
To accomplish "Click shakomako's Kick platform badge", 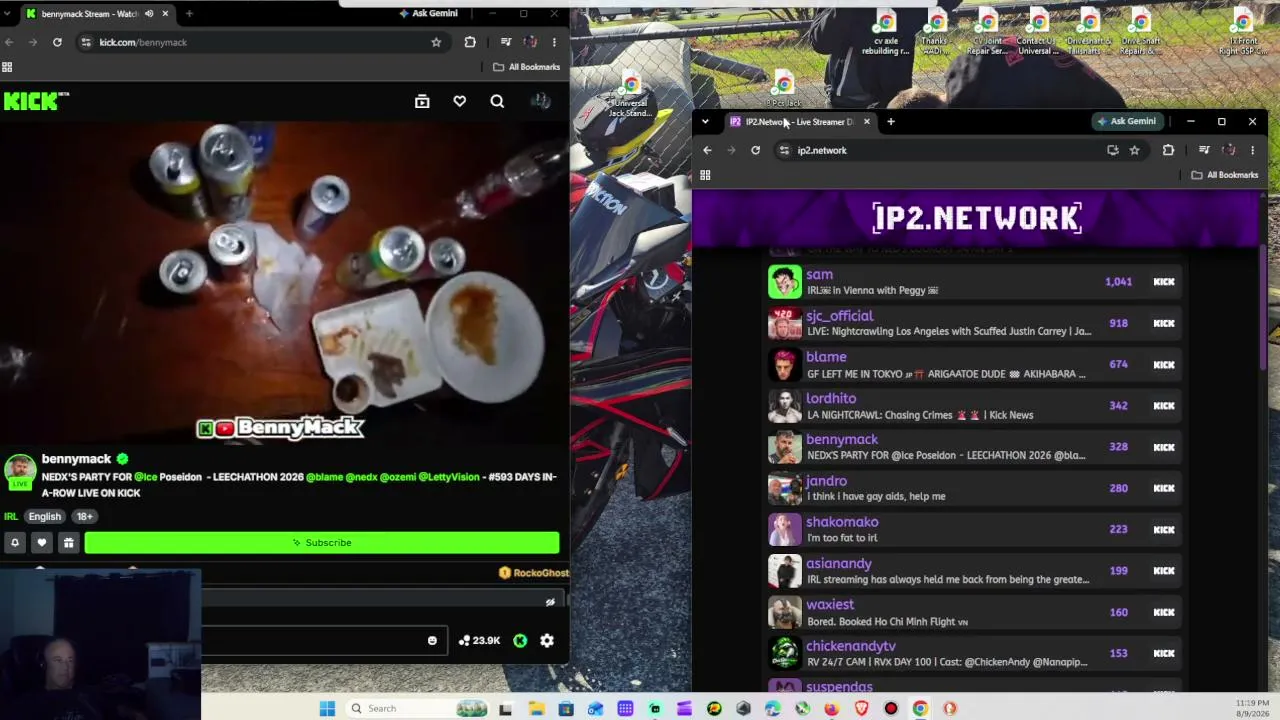I will click(x=1163, y=529).
